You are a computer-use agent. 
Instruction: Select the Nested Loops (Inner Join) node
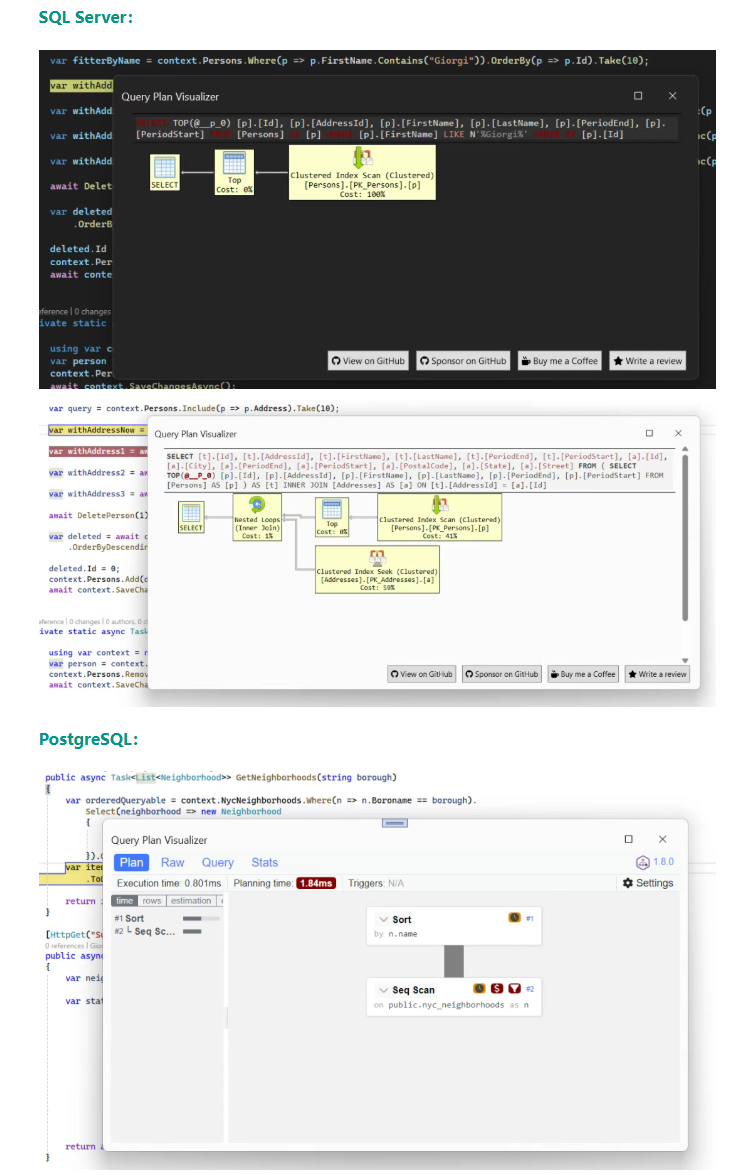tap(257, 517)
